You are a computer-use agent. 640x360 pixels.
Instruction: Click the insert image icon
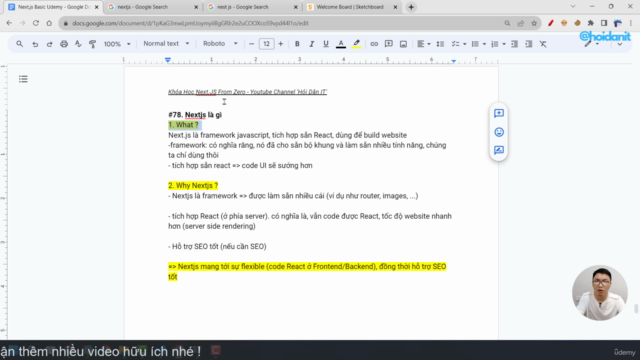click(x=403, y=44)
